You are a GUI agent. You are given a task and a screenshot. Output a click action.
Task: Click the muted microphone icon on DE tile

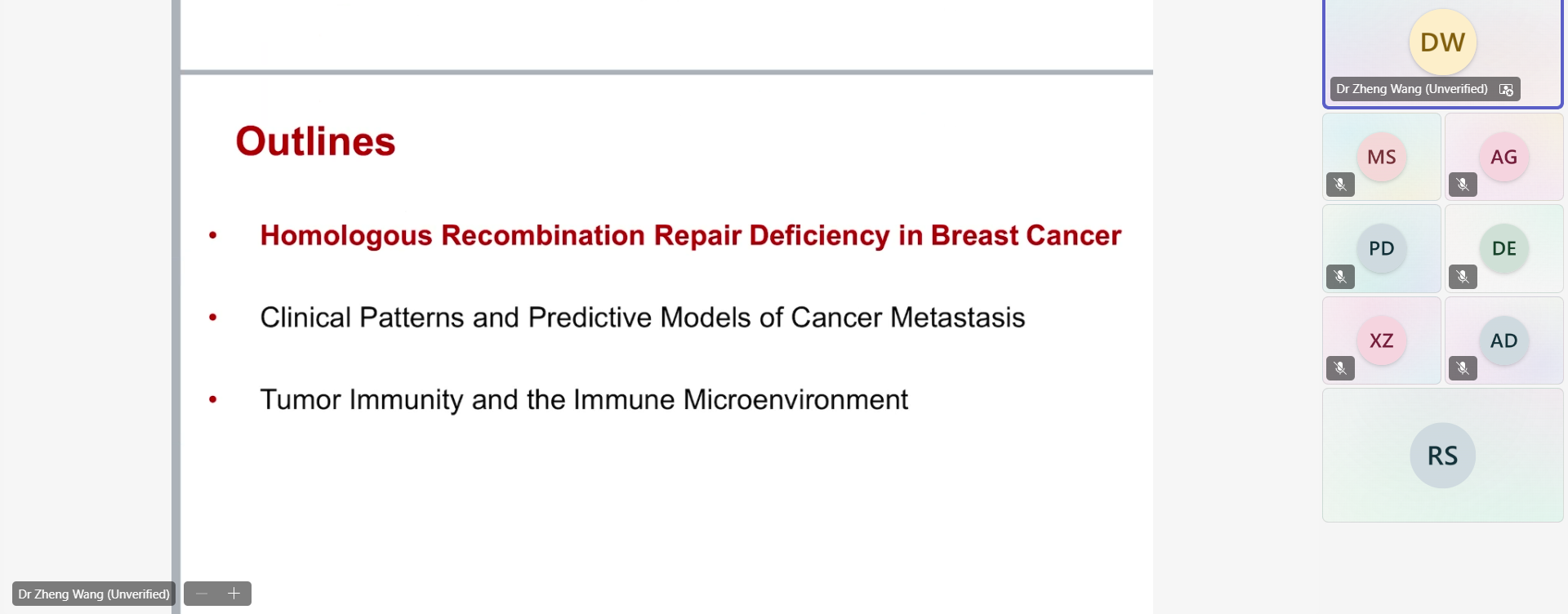click(1463, 277)
